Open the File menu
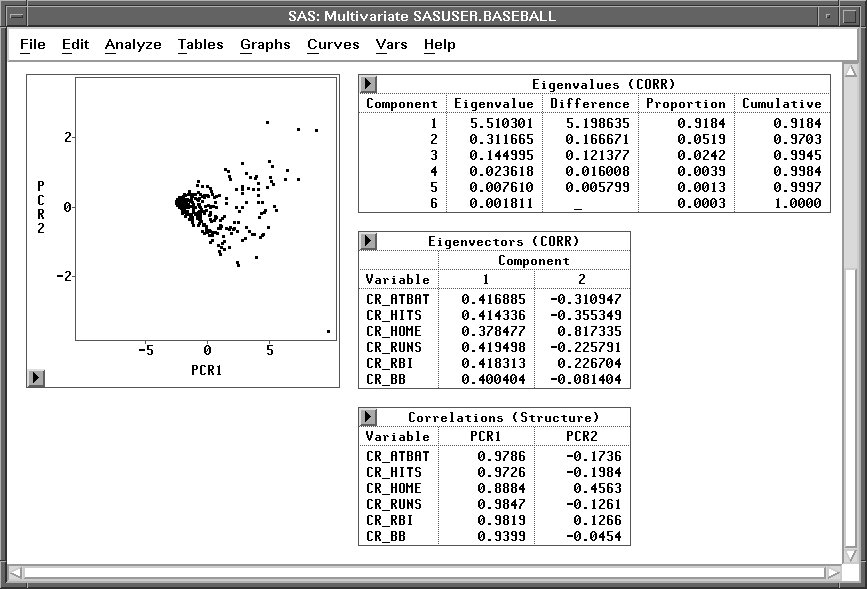This screenshot has width=867, height=589. coord(32,44)
